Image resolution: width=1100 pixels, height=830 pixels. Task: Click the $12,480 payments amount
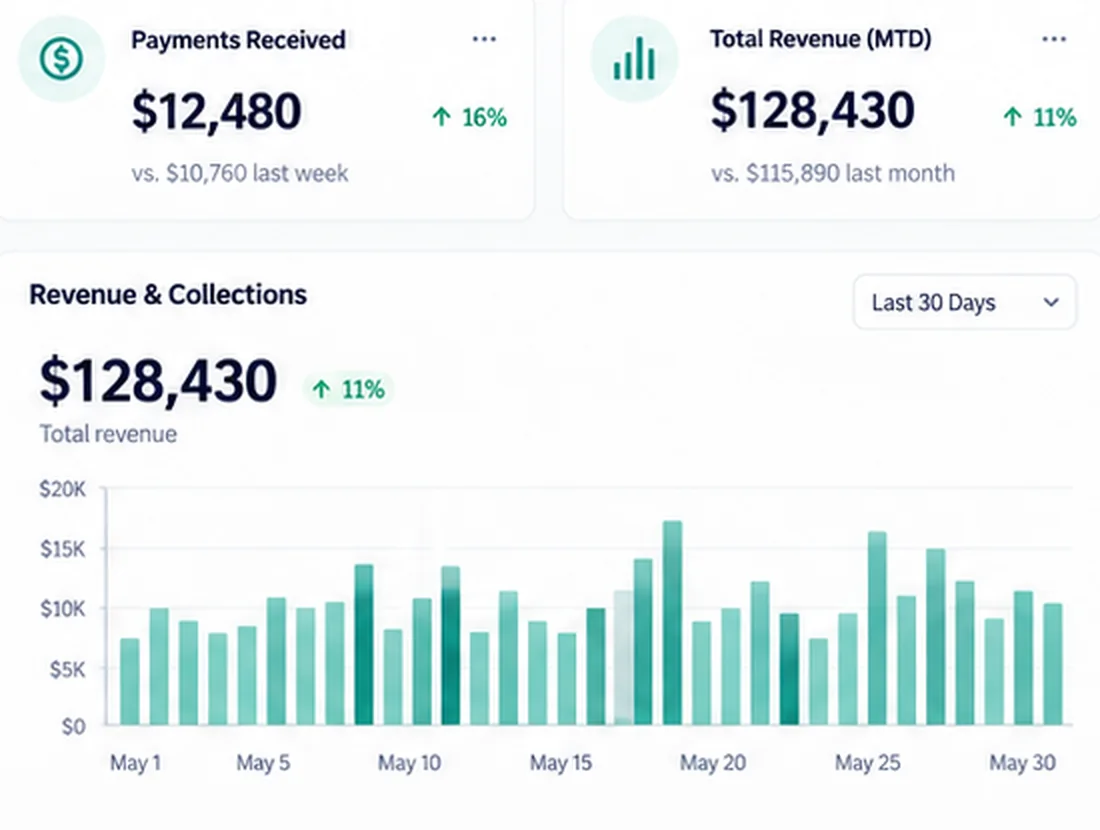217,112
